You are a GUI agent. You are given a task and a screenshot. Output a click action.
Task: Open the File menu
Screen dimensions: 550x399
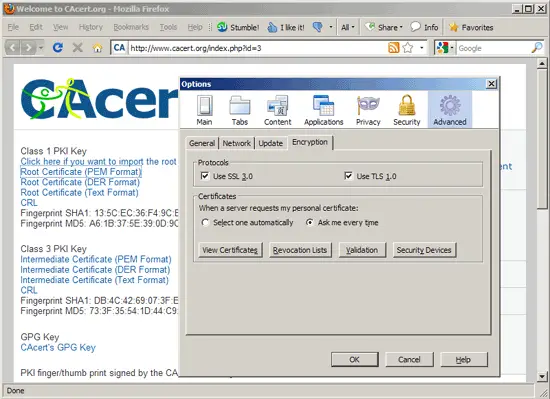coord(13,27)
